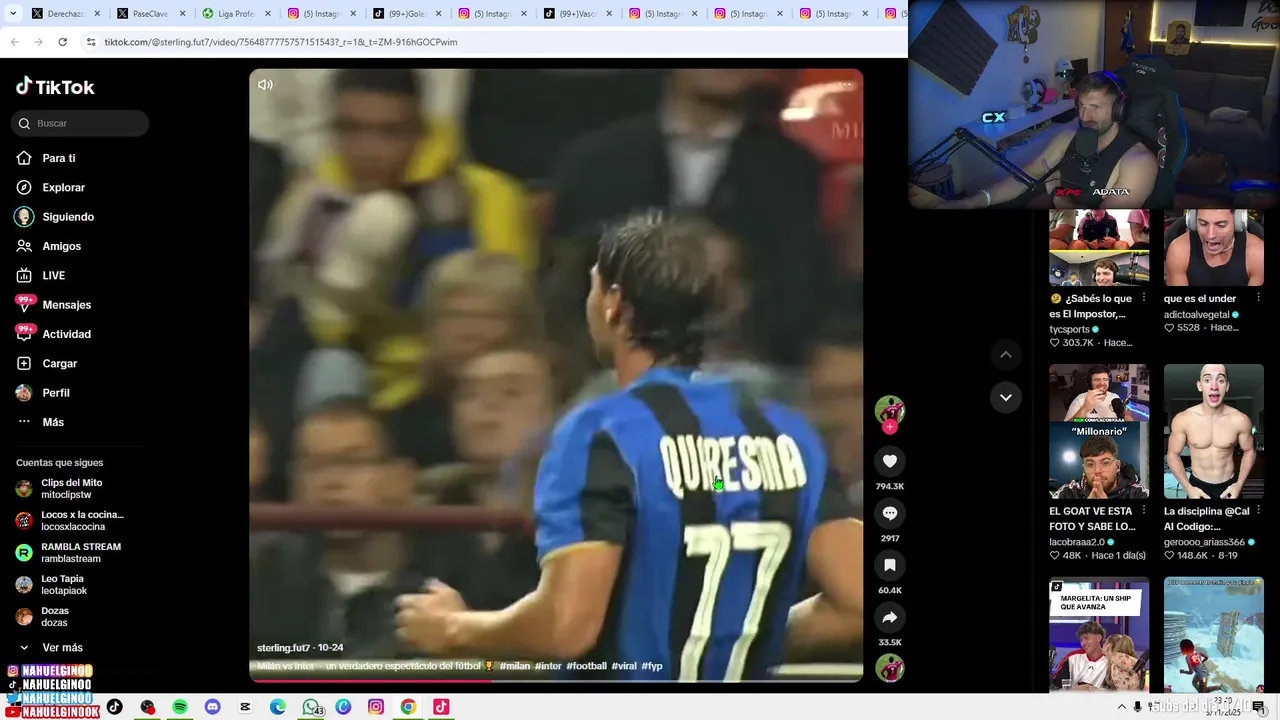The image size is (1280, 720).
Task: Click the TikTok logo
Action: 55,87
